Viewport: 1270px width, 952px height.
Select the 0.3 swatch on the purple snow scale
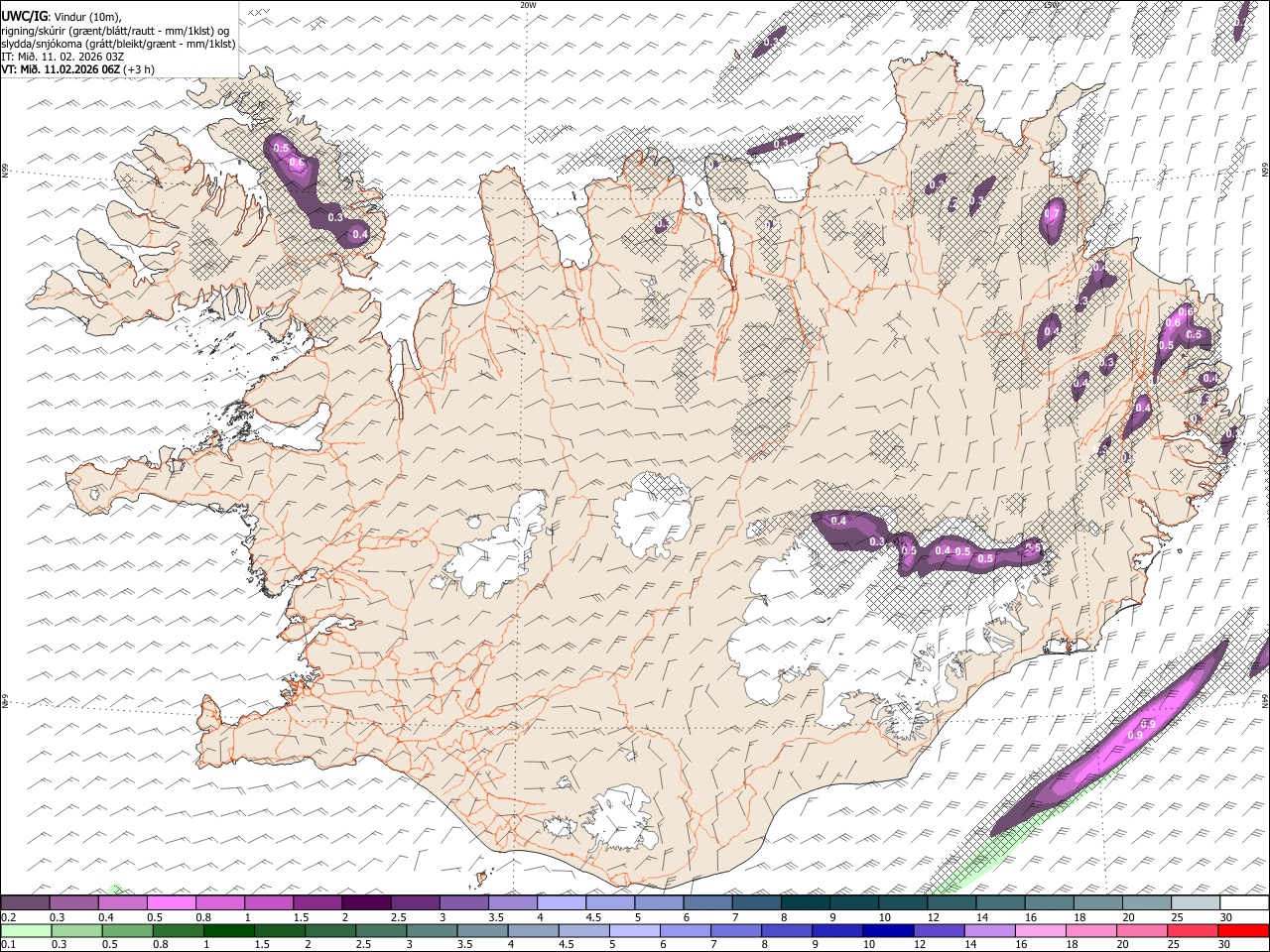coord(74,902)
